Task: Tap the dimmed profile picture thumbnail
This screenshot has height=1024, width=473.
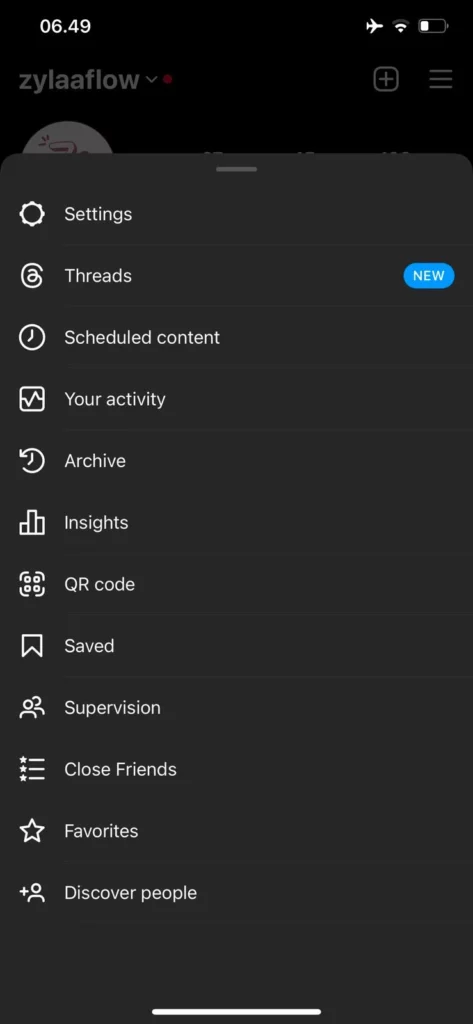Action: point(68,139)
